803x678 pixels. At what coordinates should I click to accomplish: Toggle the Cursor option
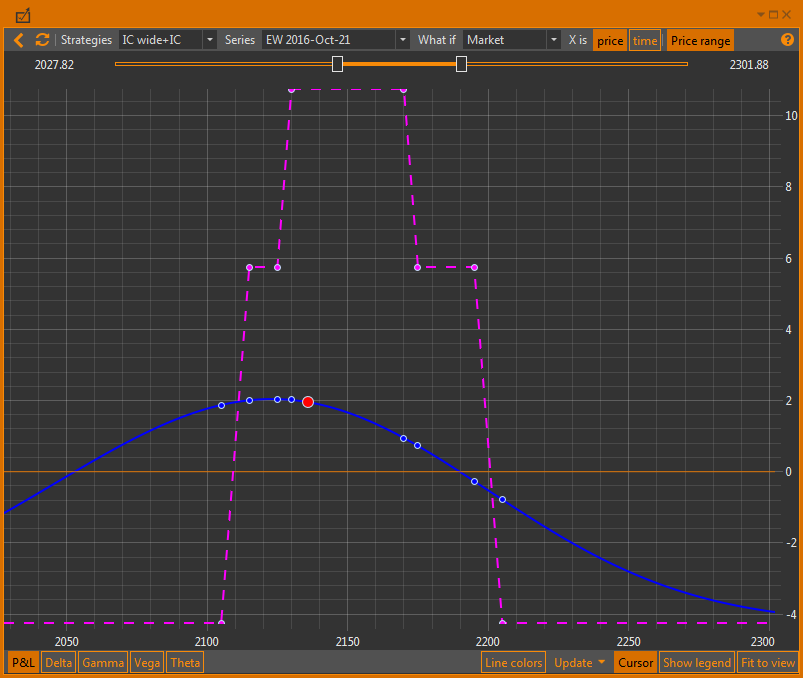coord(635,663)
